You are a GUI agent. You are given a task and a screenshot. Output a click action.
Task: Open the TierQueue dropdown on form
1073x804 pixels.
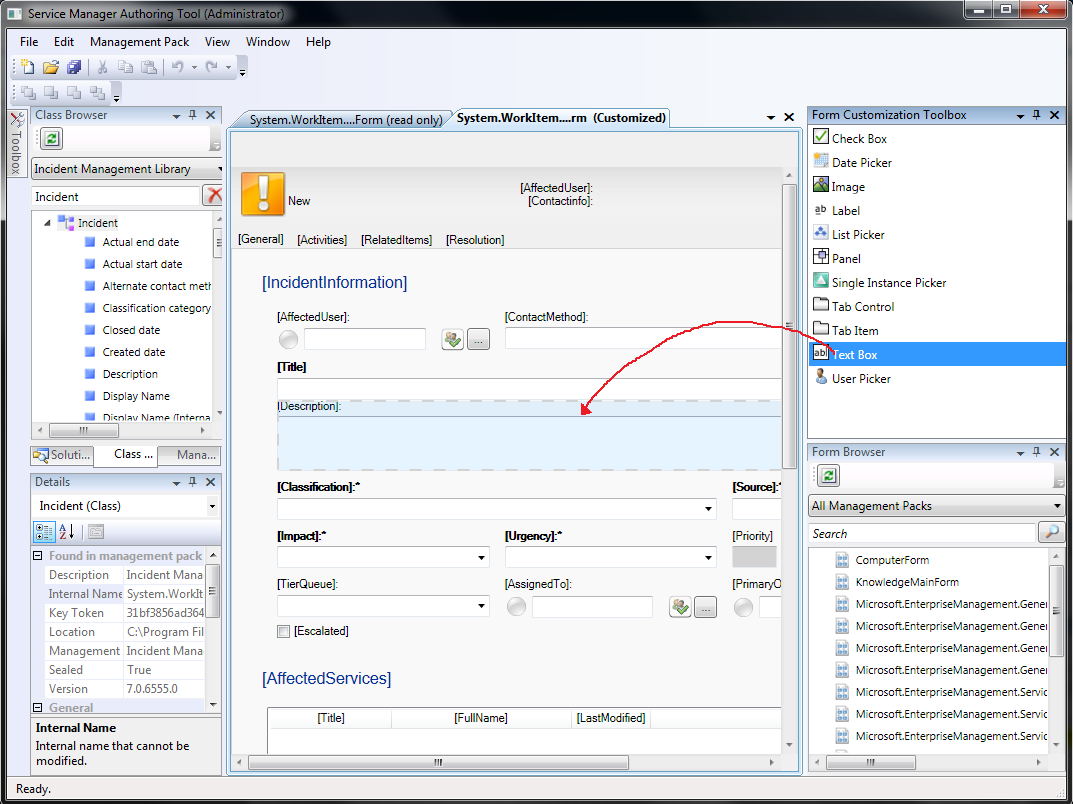481,606
